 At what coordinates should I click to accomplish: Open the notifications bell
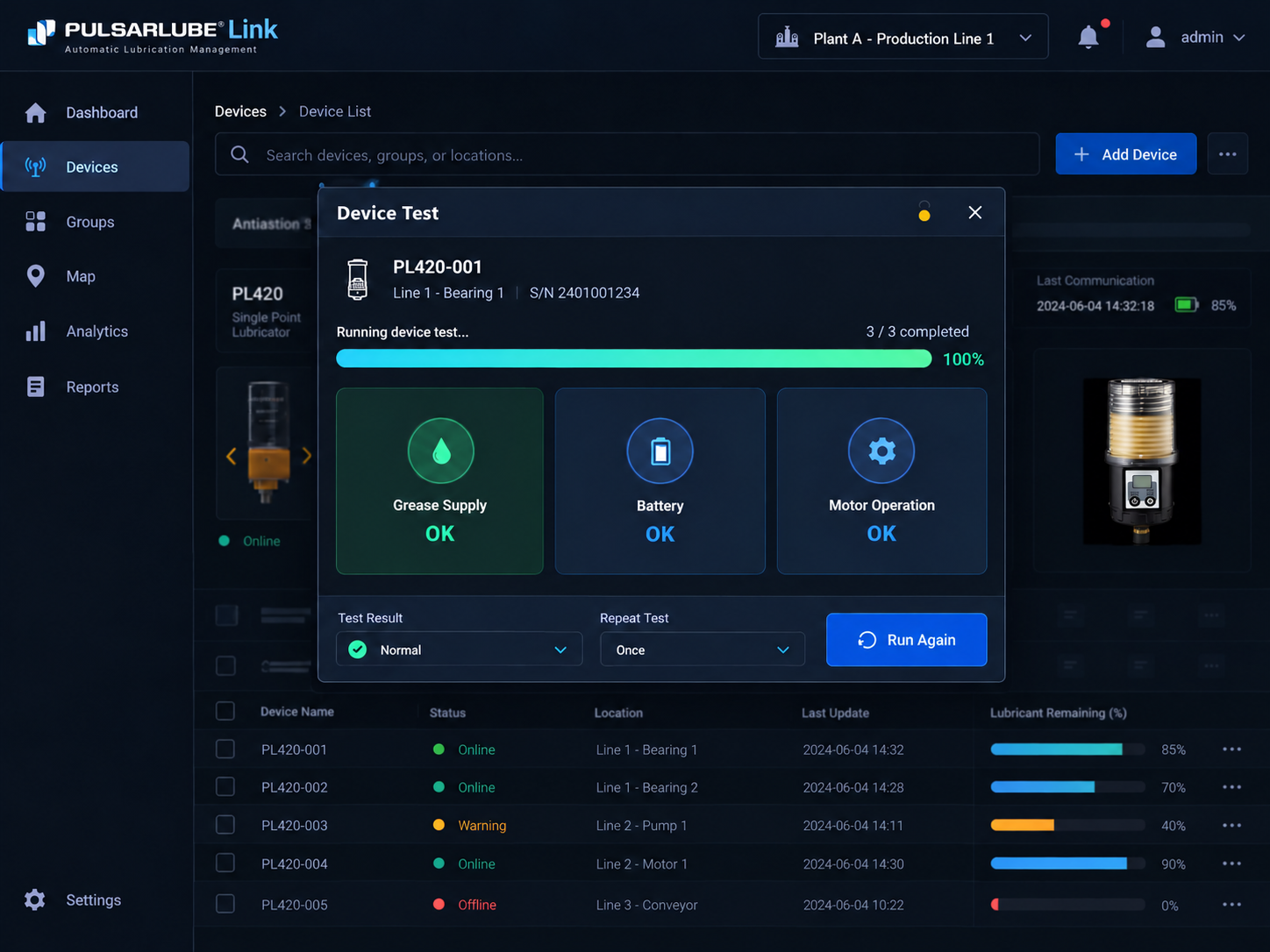pos(1088,37)
